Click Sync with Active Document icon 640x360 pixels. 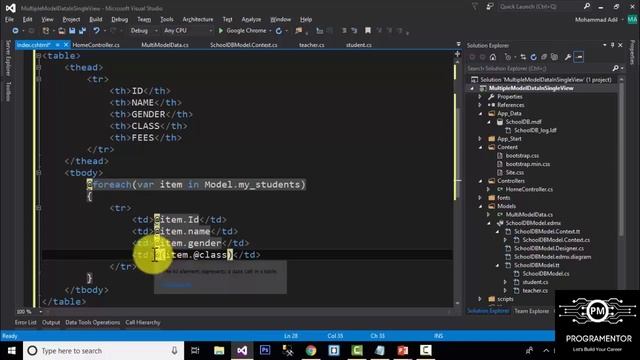(523, 57)
